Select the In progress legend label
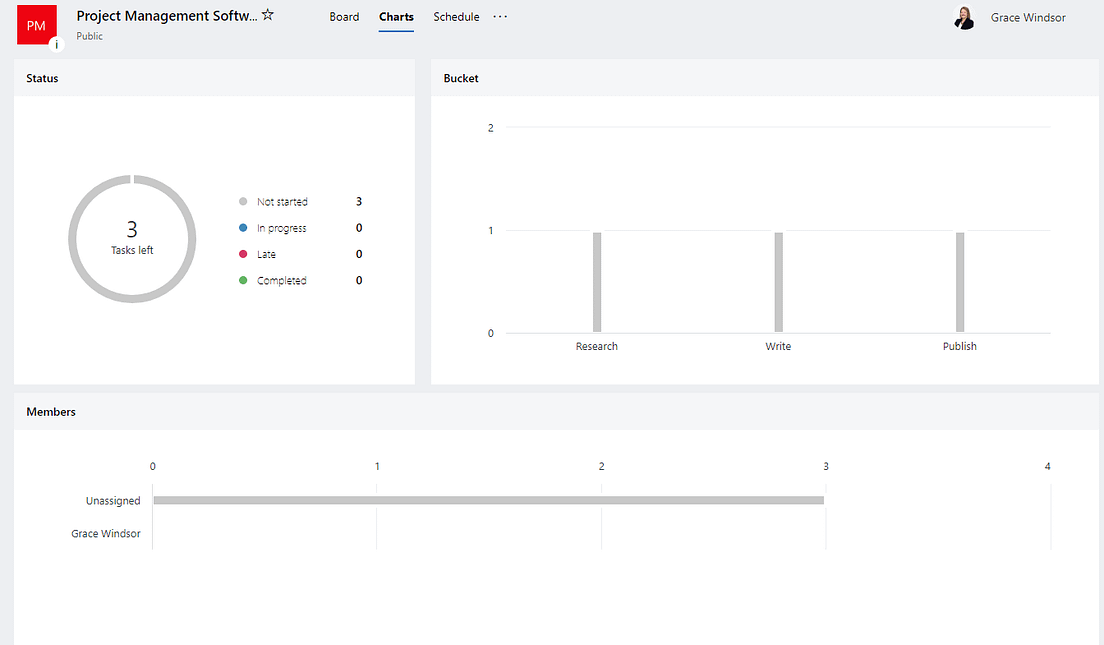The height and width of the screenshot is (645, 1104). tap(282, 228)
